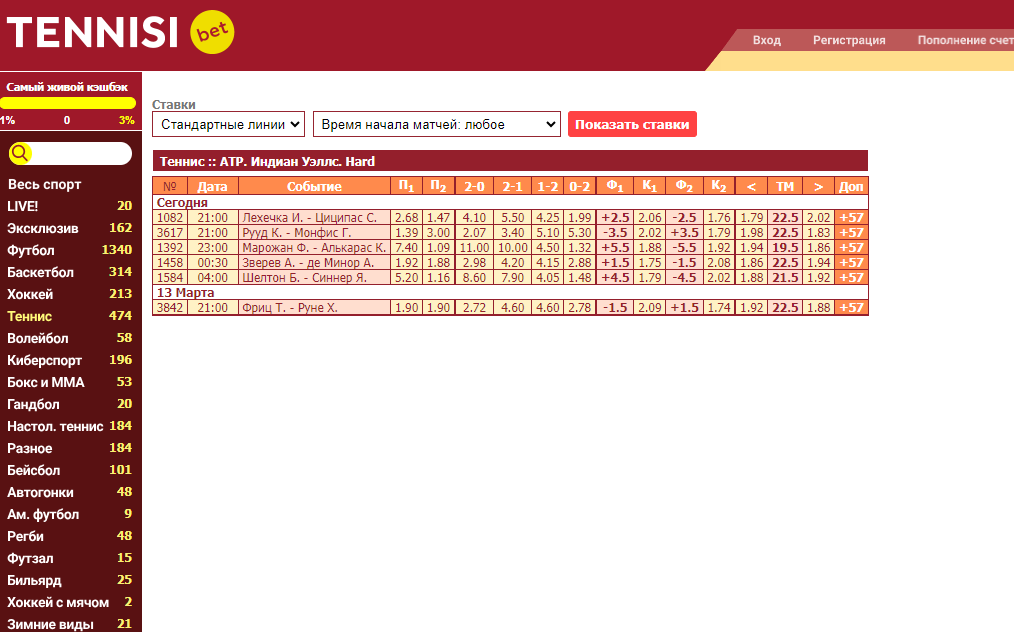Open the Вход link
Viewport: 1014px width, 632px height.
(x=766, y=40)
